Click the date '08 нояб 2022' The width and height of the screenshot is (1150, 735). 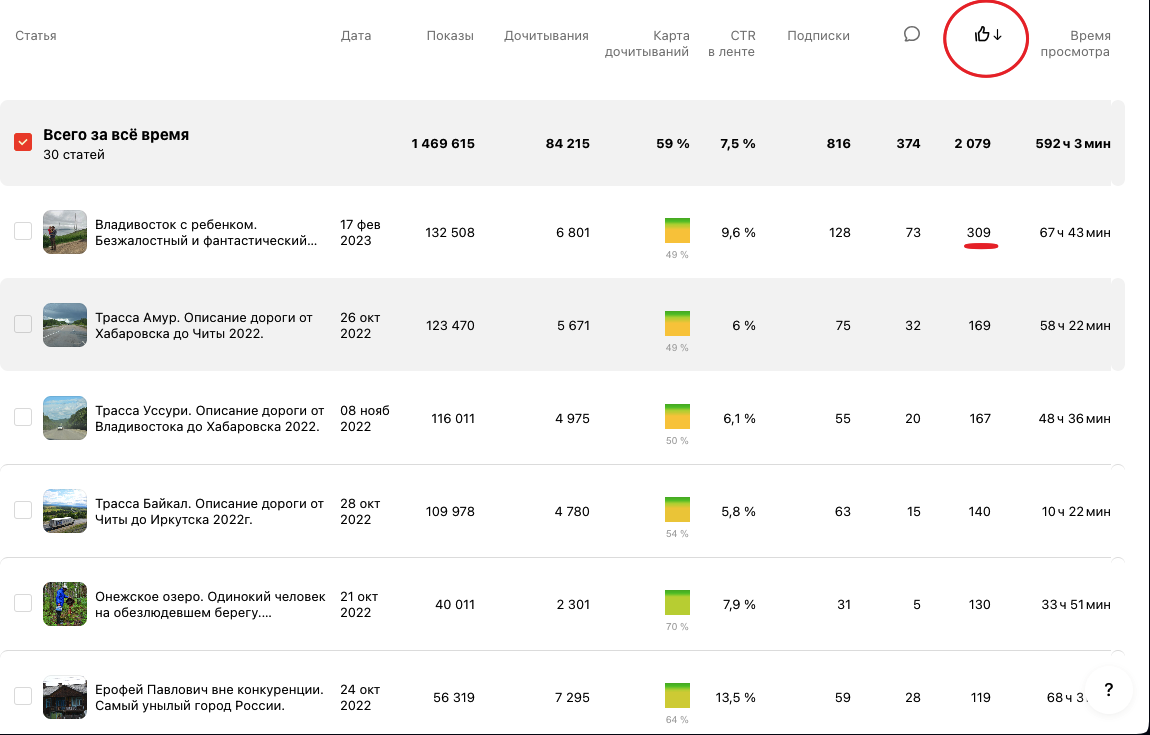pos(365,418)
